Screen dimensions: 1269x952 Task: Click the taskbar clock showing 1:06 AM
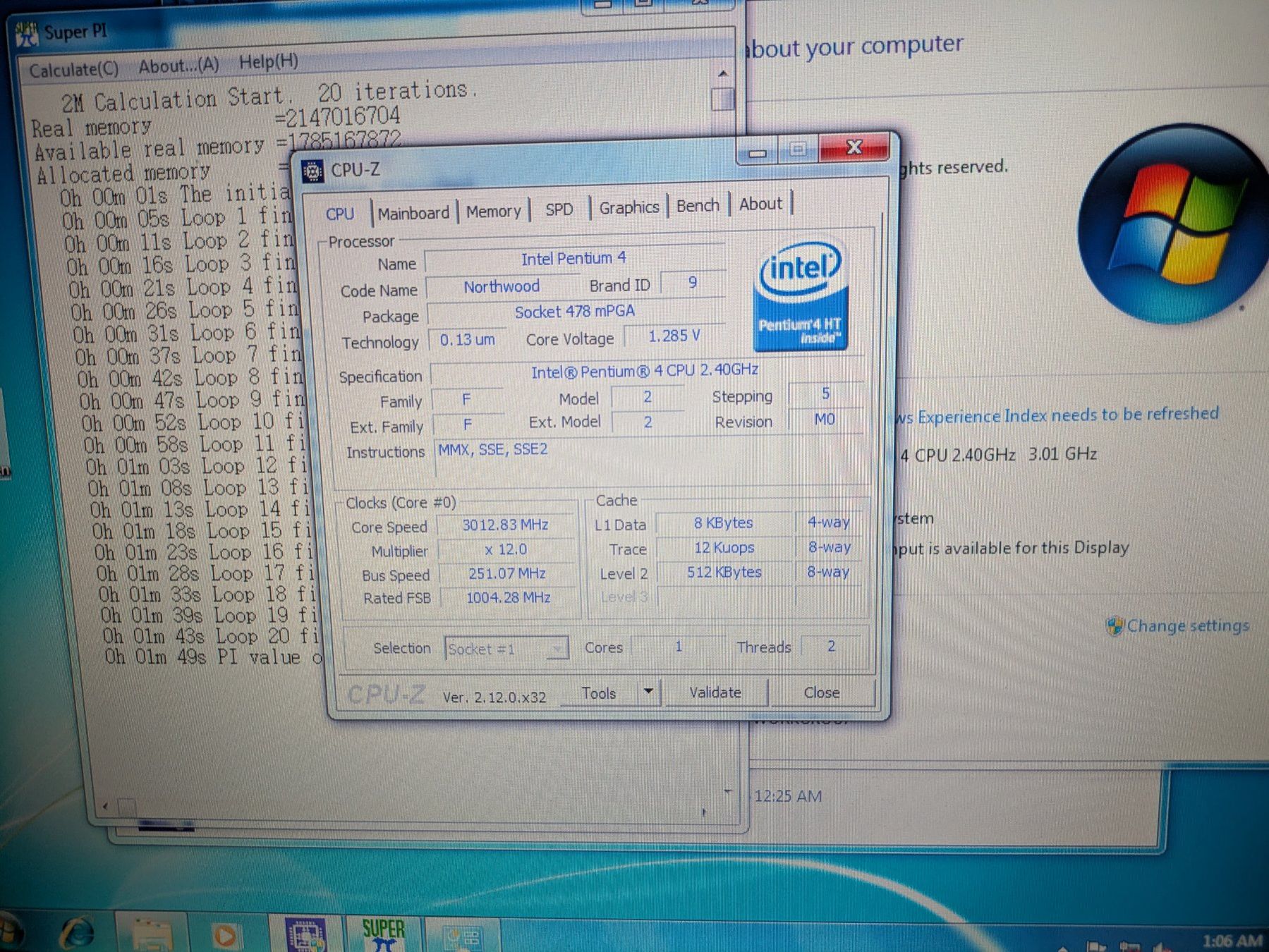(x=1231, y=941)
